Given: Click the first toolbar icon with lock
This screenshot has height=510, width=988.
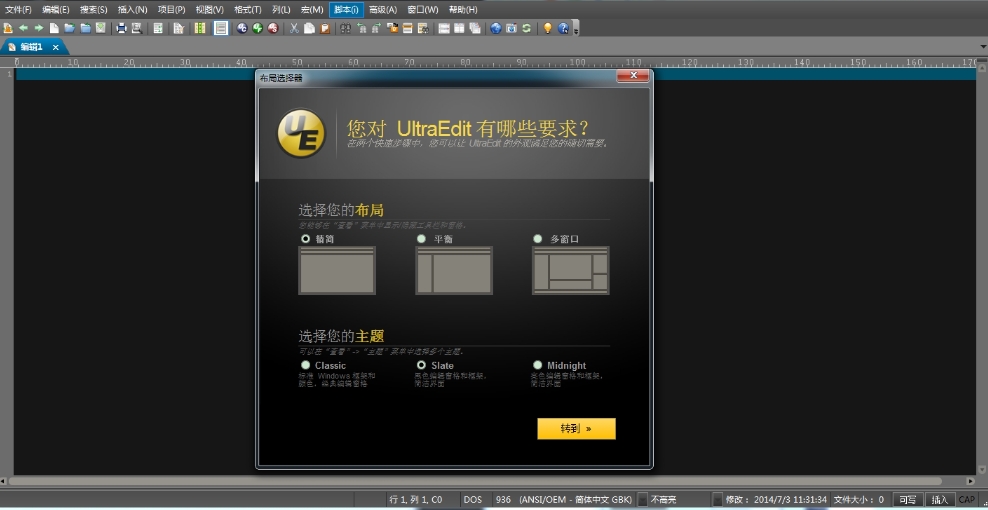Looking at the screenshot, I should 8,28.
